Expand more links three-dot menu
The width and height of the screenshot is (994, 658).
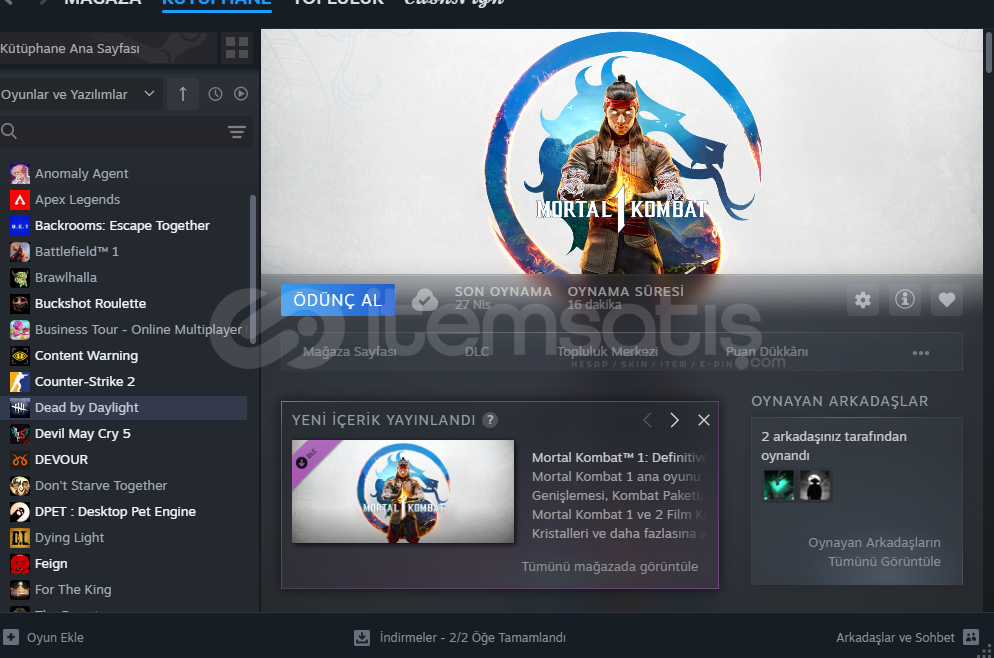pos(920,352)
